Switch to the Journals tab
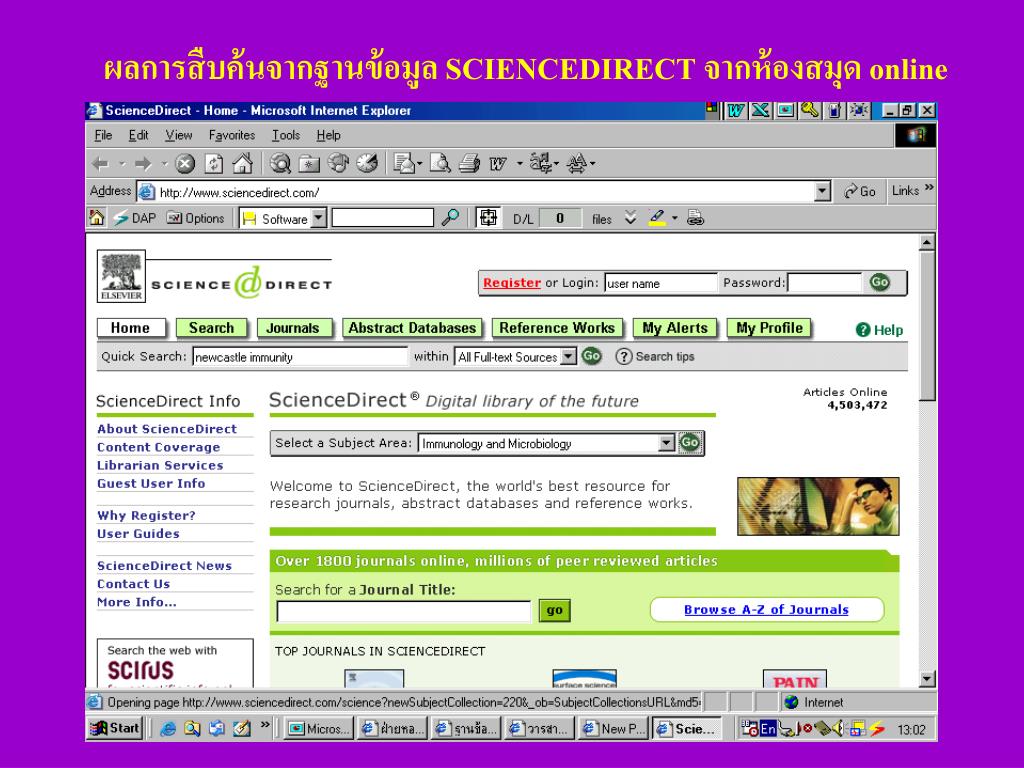The image size is (1024, 768). click(293, 328)
